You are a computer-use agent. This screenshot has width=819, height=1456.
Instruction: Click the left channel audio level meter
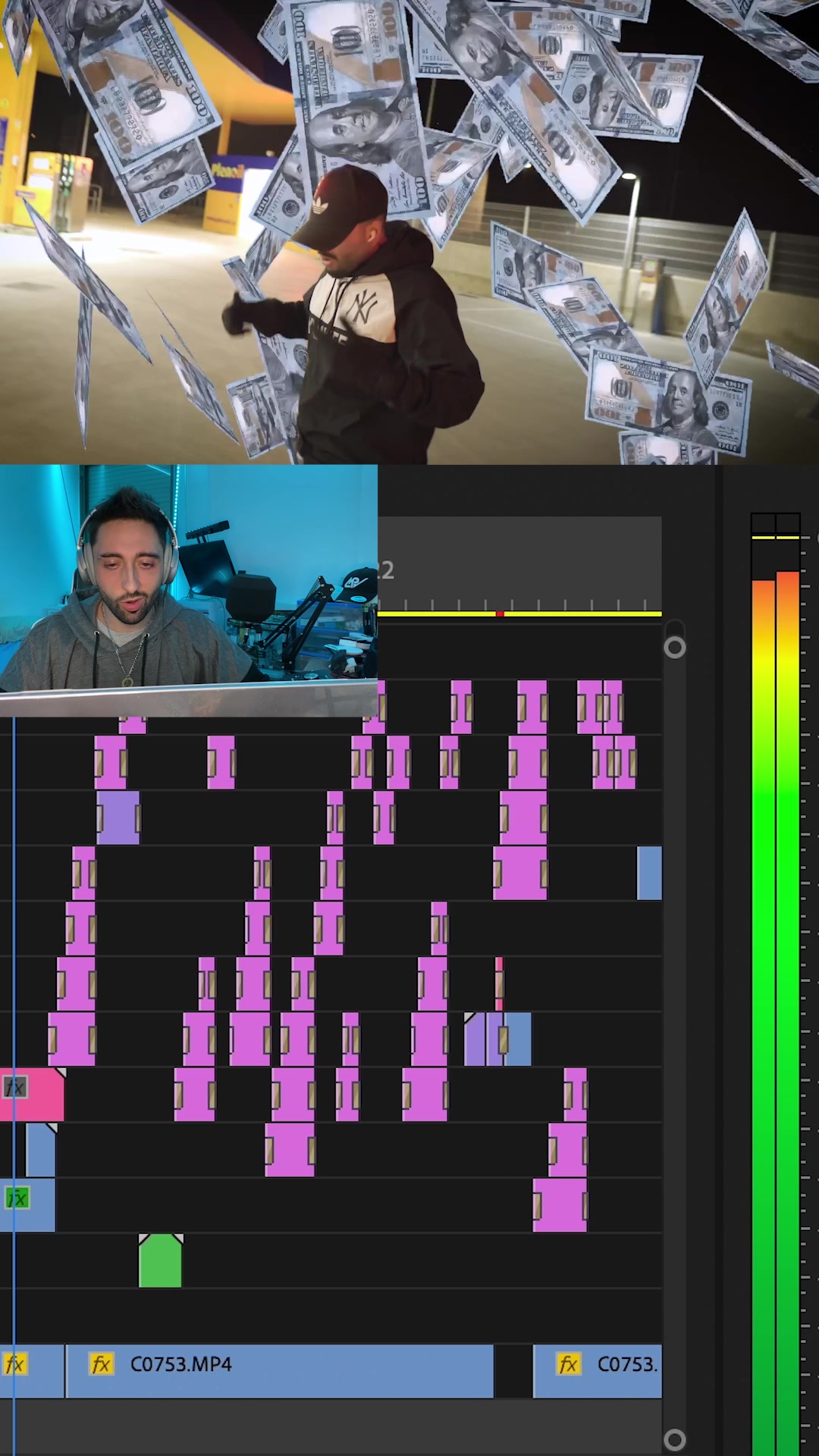click(763, 986)
